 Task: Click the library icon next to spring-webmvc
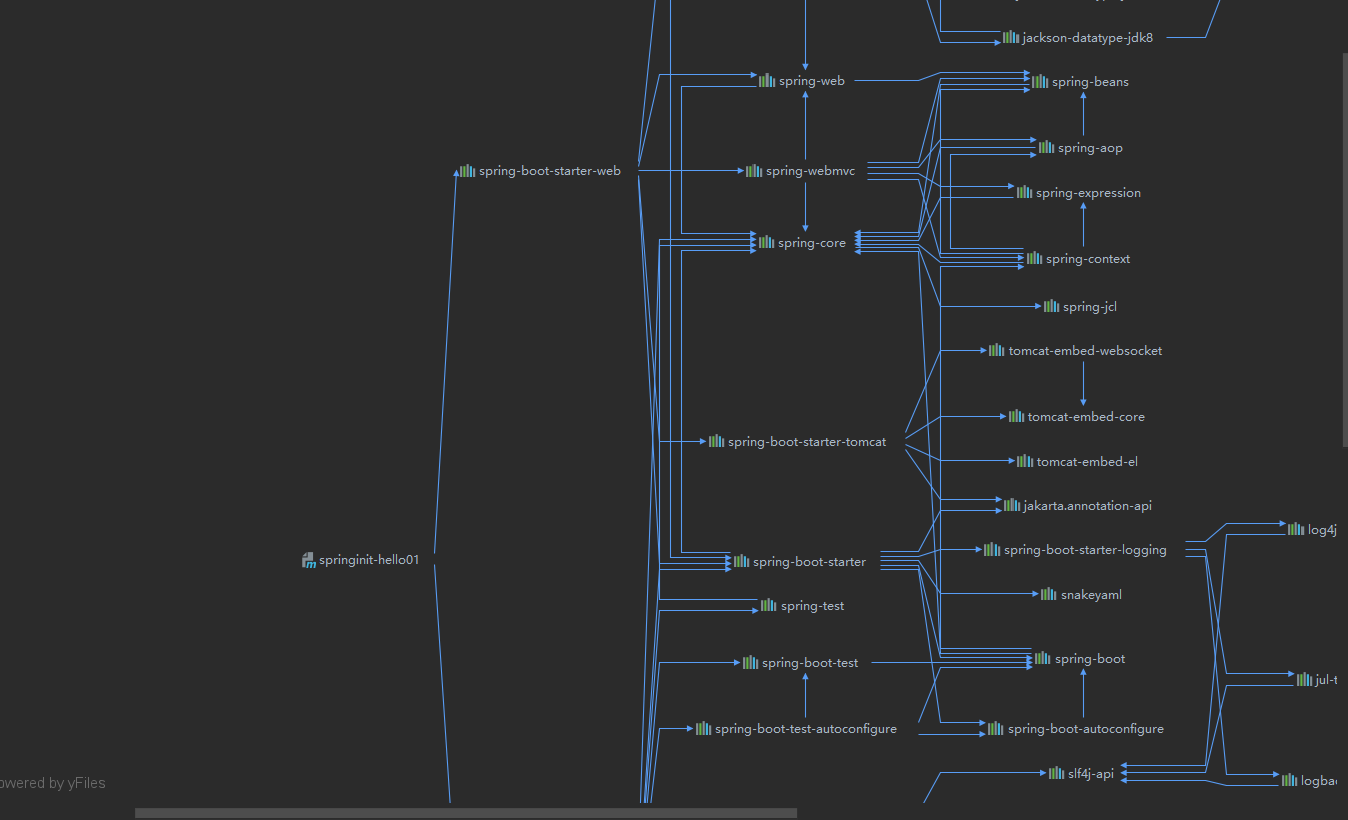[754, 171]
